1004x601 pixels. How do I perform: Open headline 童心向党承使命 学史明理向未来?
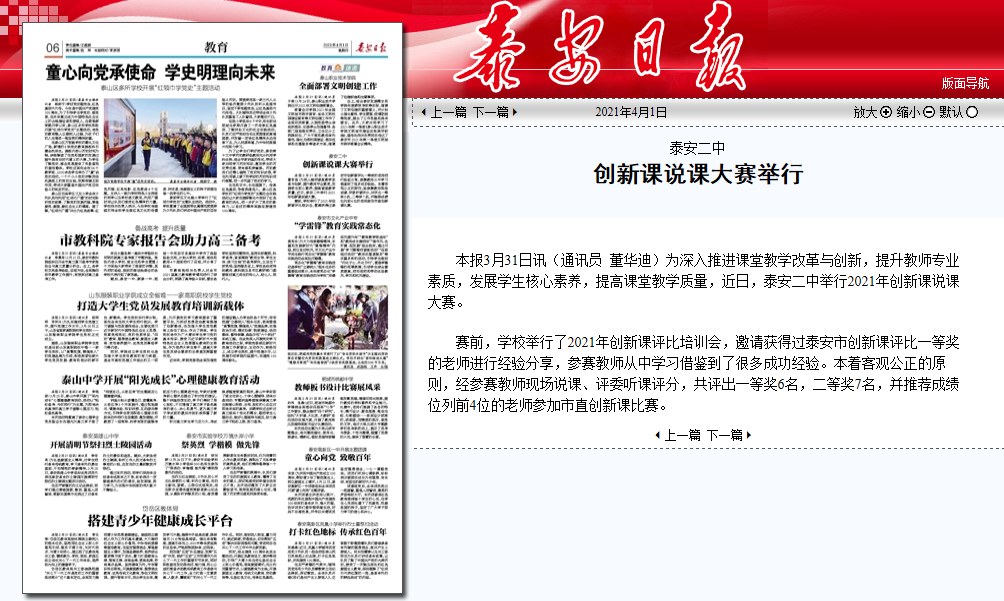[x=160, y=72]
